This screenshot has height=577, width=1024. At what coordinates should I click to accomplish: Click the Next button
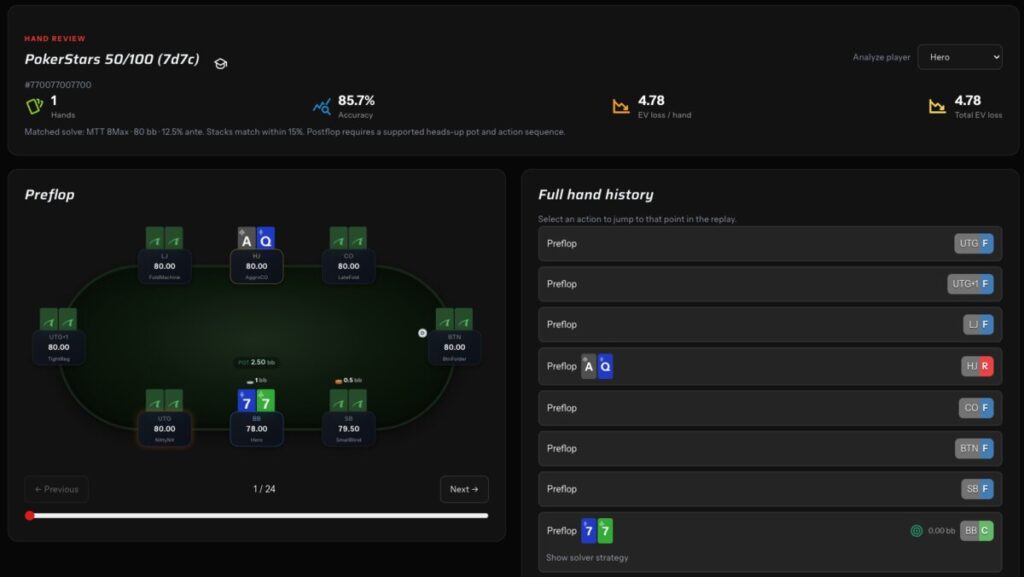coord(464,489)
